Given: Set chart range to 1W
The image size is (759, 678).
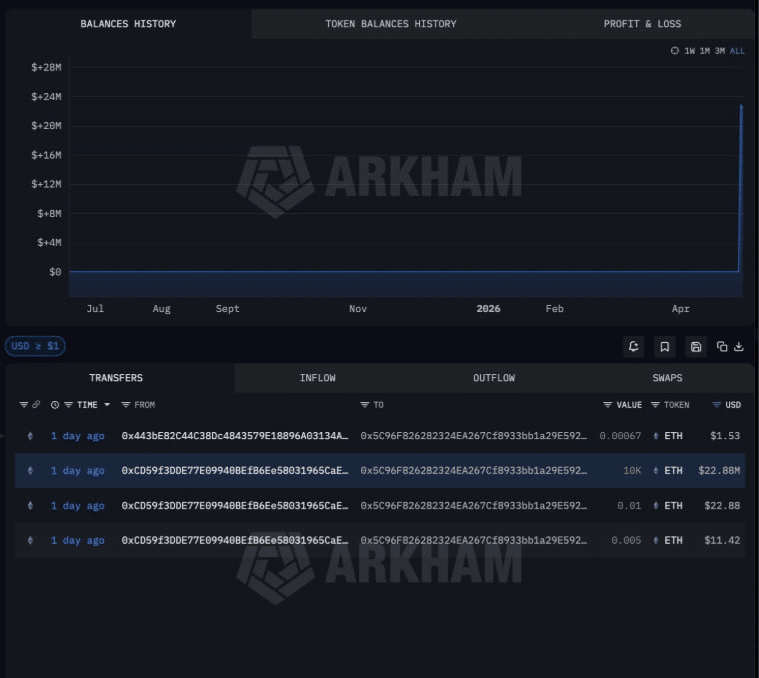Looking at the screenshot, I should [x=689, y=51].
